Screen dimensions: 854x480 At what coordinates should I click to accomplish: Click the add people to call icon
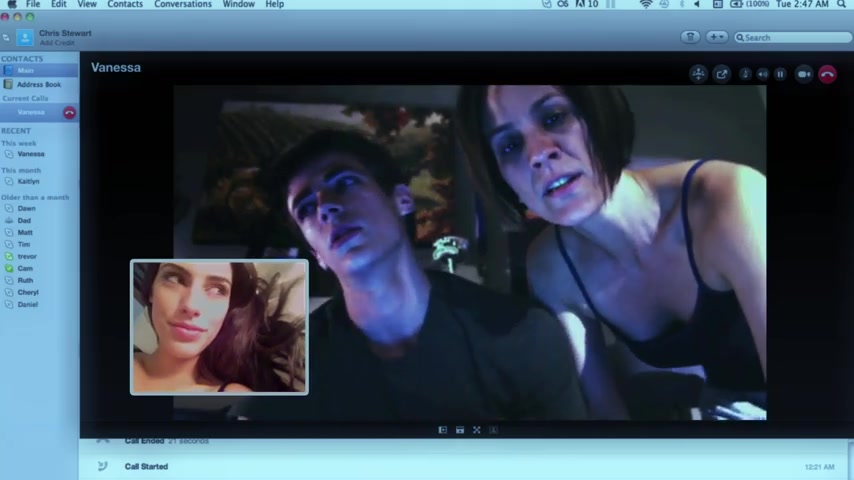[x=698, y=74]
